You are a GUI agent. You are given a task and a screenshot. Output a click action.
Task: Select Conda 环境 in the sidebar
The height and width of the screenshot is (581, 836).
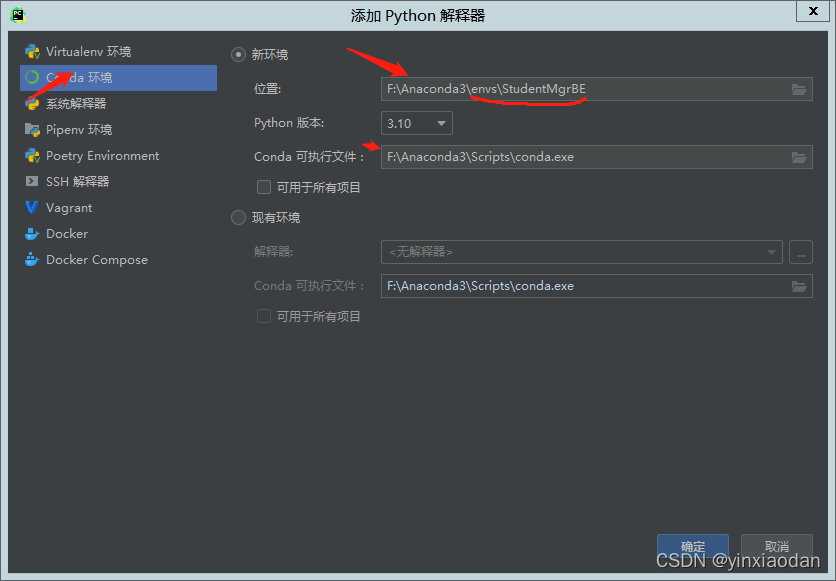click(x=118, y=78)
